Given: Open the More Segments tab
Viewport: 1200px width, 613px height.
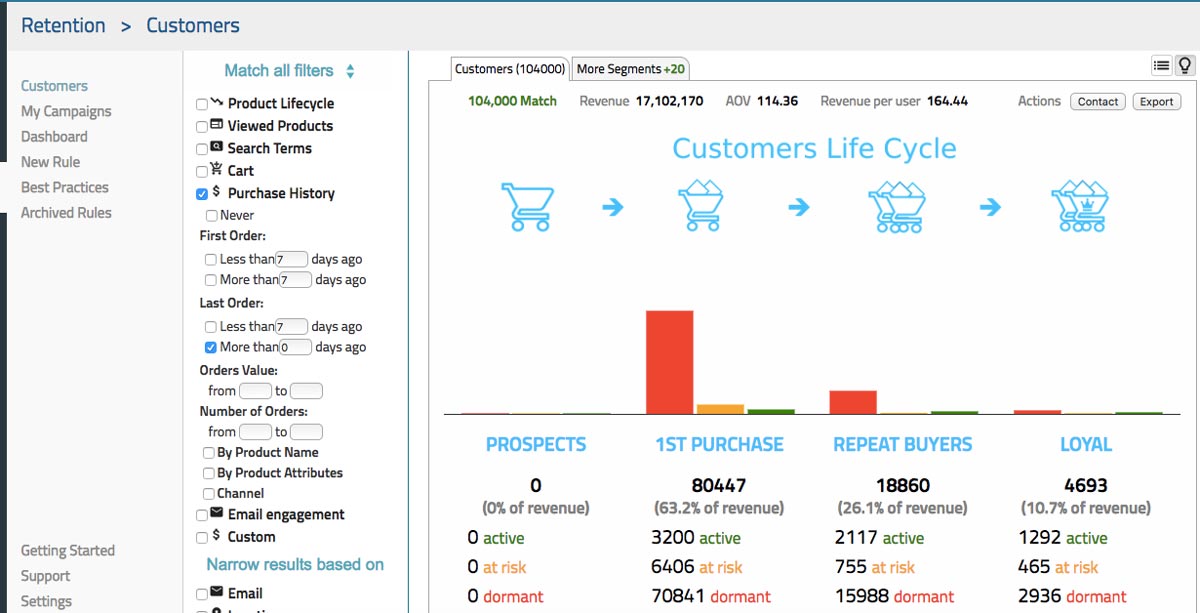Looking at the screenshot, I should click(x=630, y=69).
